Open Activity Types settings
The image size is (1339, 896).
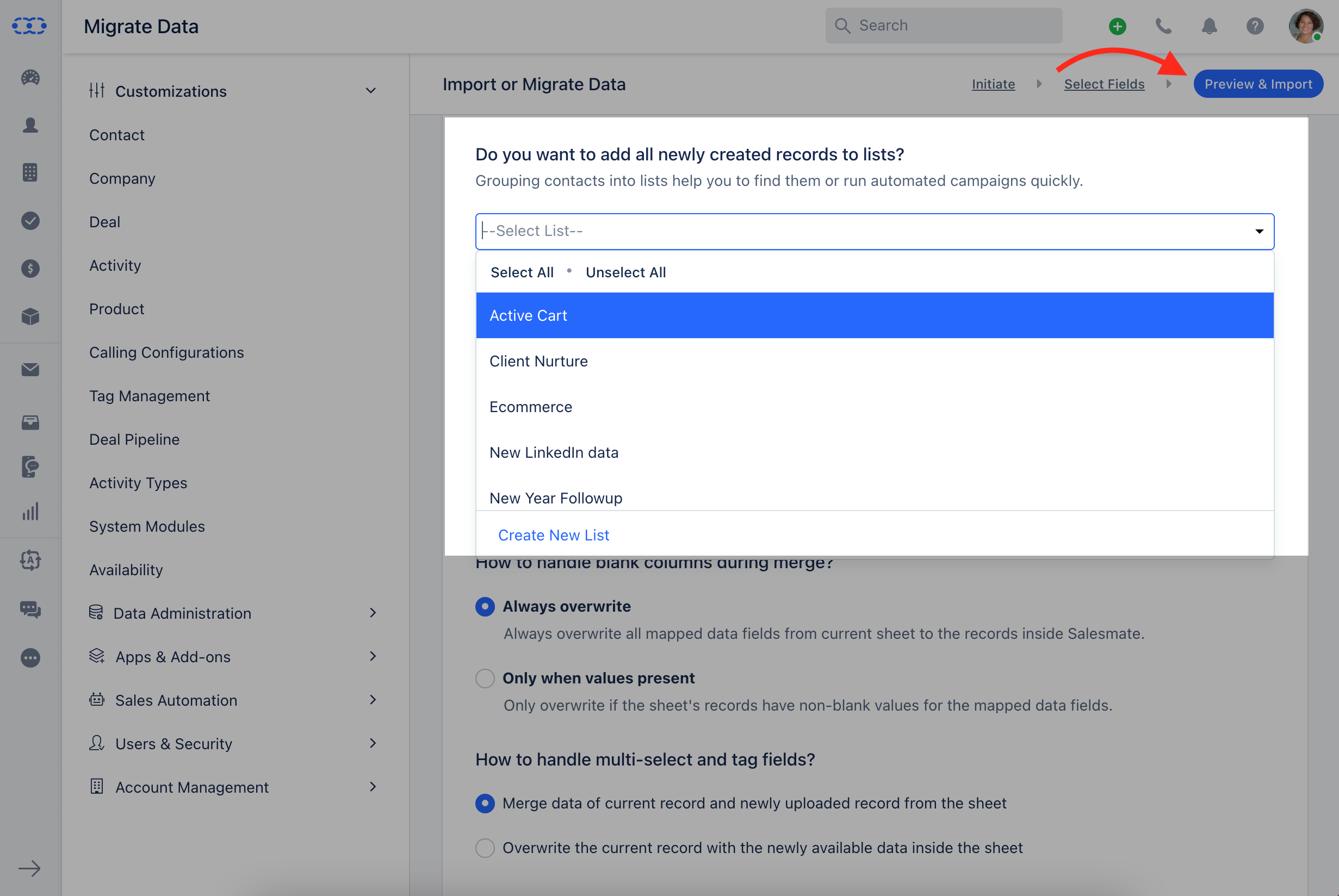coord(138,482)
